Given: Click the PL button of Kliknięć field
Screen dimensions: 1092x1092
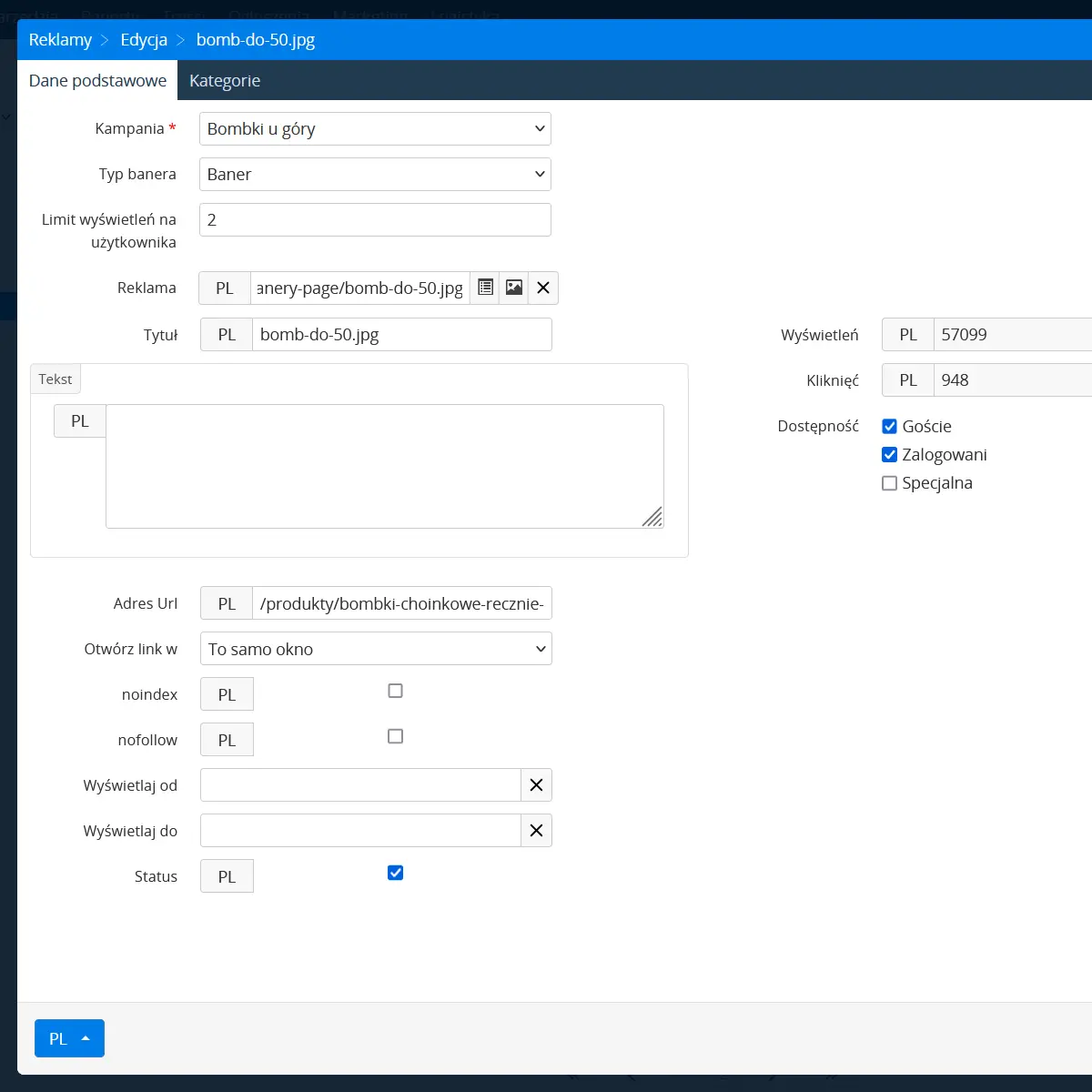Looking at the screenshot, I should click(x=908, y=379).
